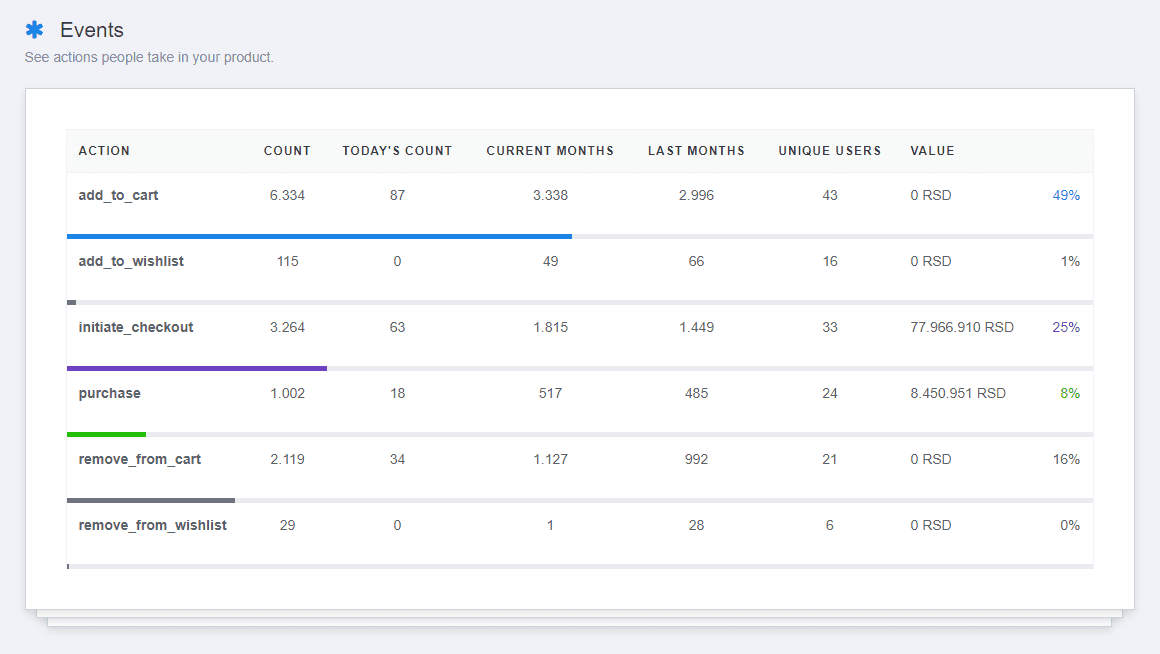This screenshot has height=654, width=1160.
Task: Click the LAST MONTHS column header
Action: 696,151
